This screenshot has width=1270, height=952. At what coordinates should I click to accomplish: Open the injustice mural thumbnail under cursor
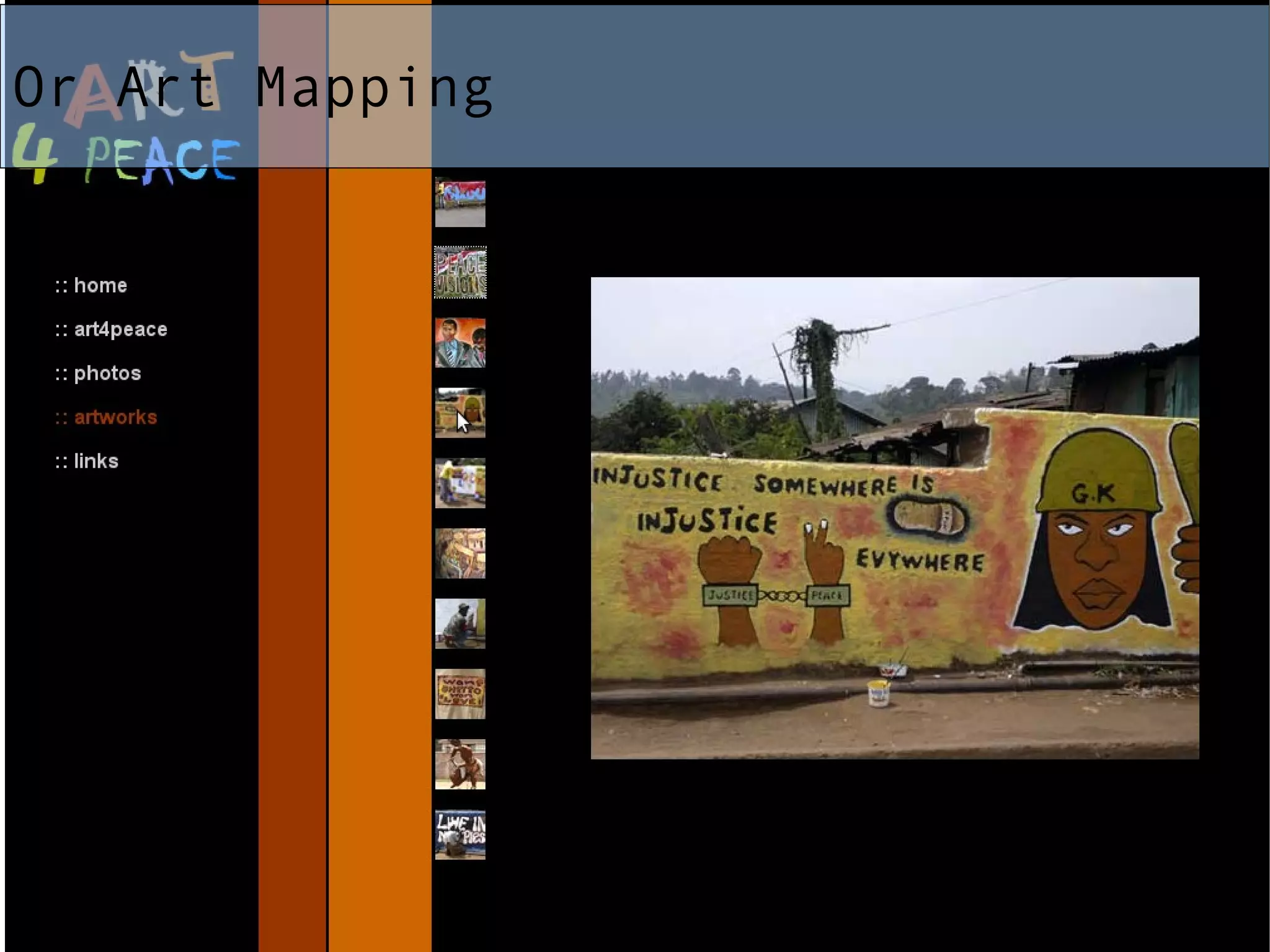[460, 413]
